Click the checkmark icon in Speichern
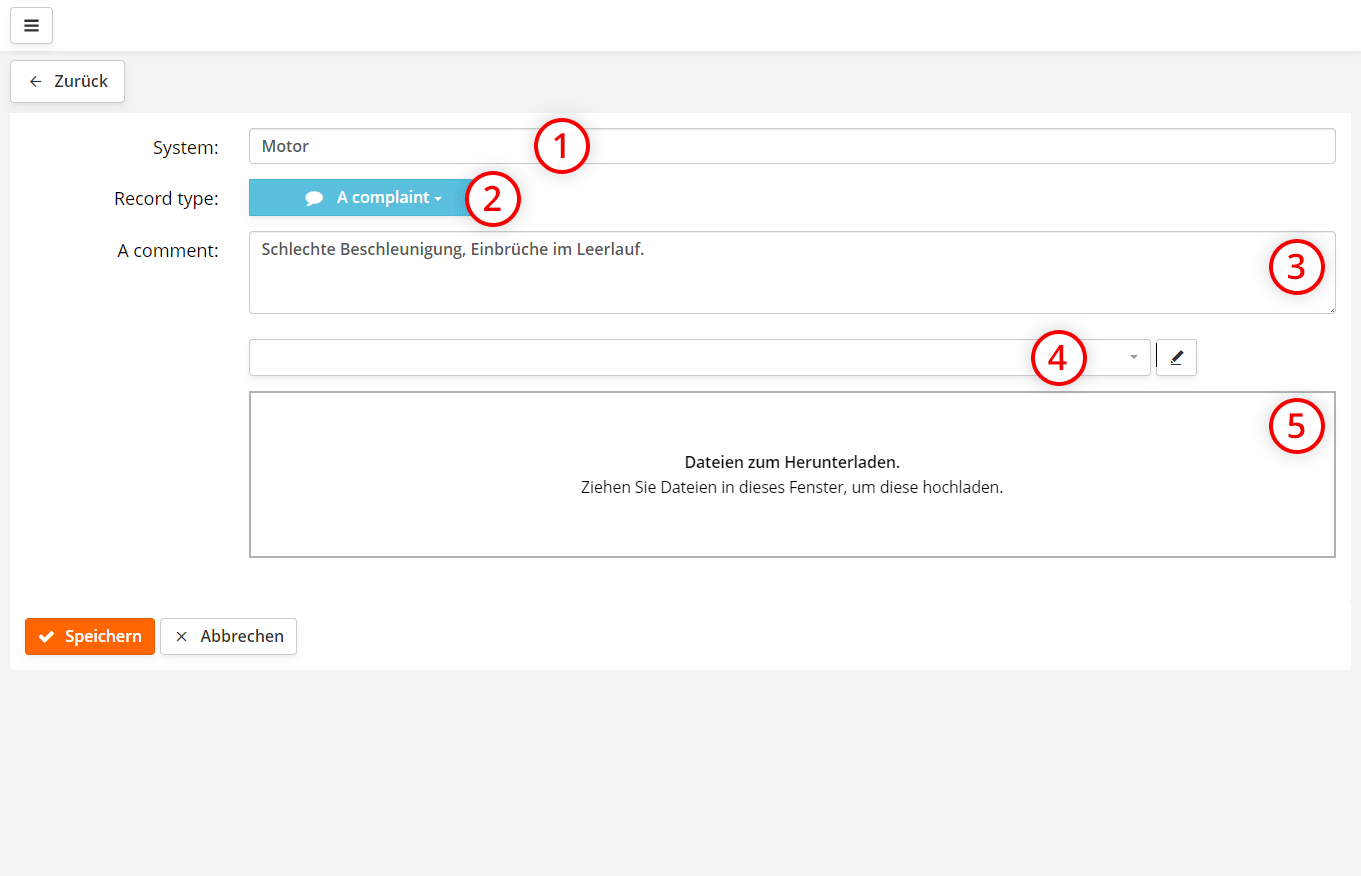The width and height of the screenshot is (1361, 876). [46, 637]
